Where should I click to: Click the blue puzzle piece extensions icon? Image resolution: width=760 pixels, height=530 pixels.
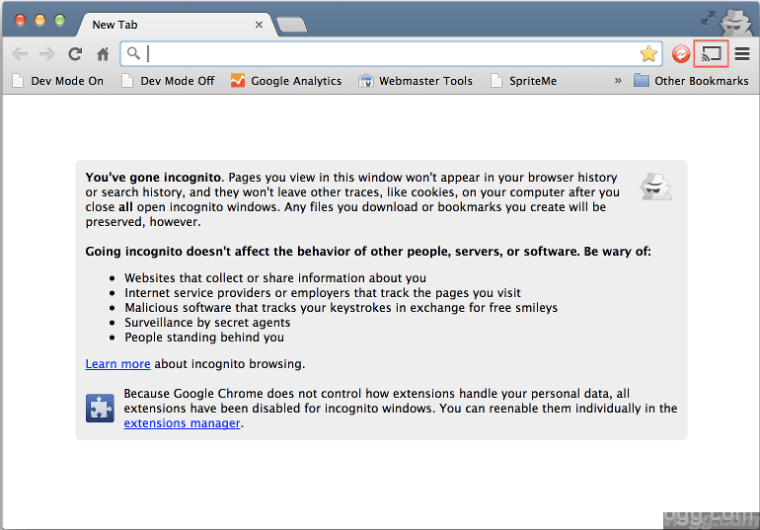click(100, 408)
